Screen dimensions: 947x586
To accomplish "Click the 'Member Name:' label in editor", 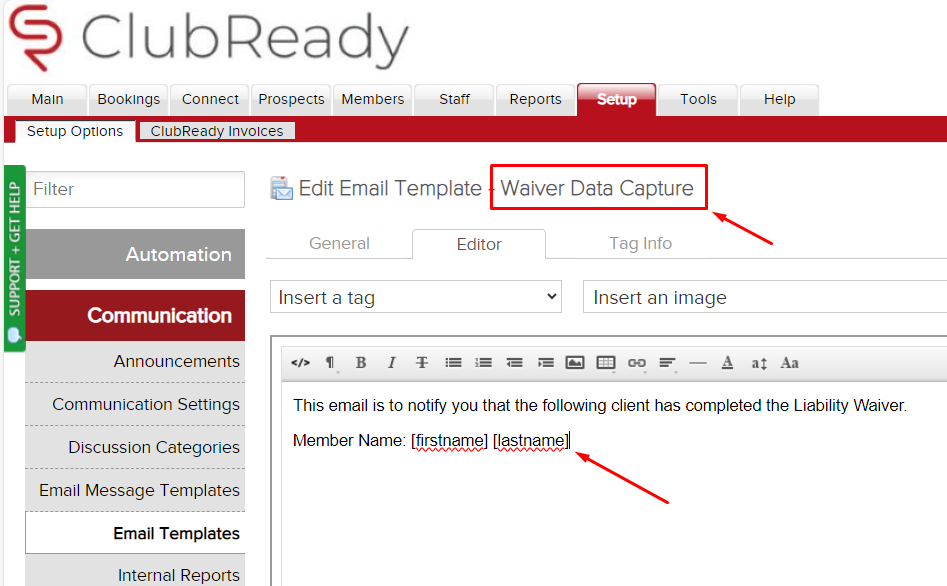I will [349, 440].
